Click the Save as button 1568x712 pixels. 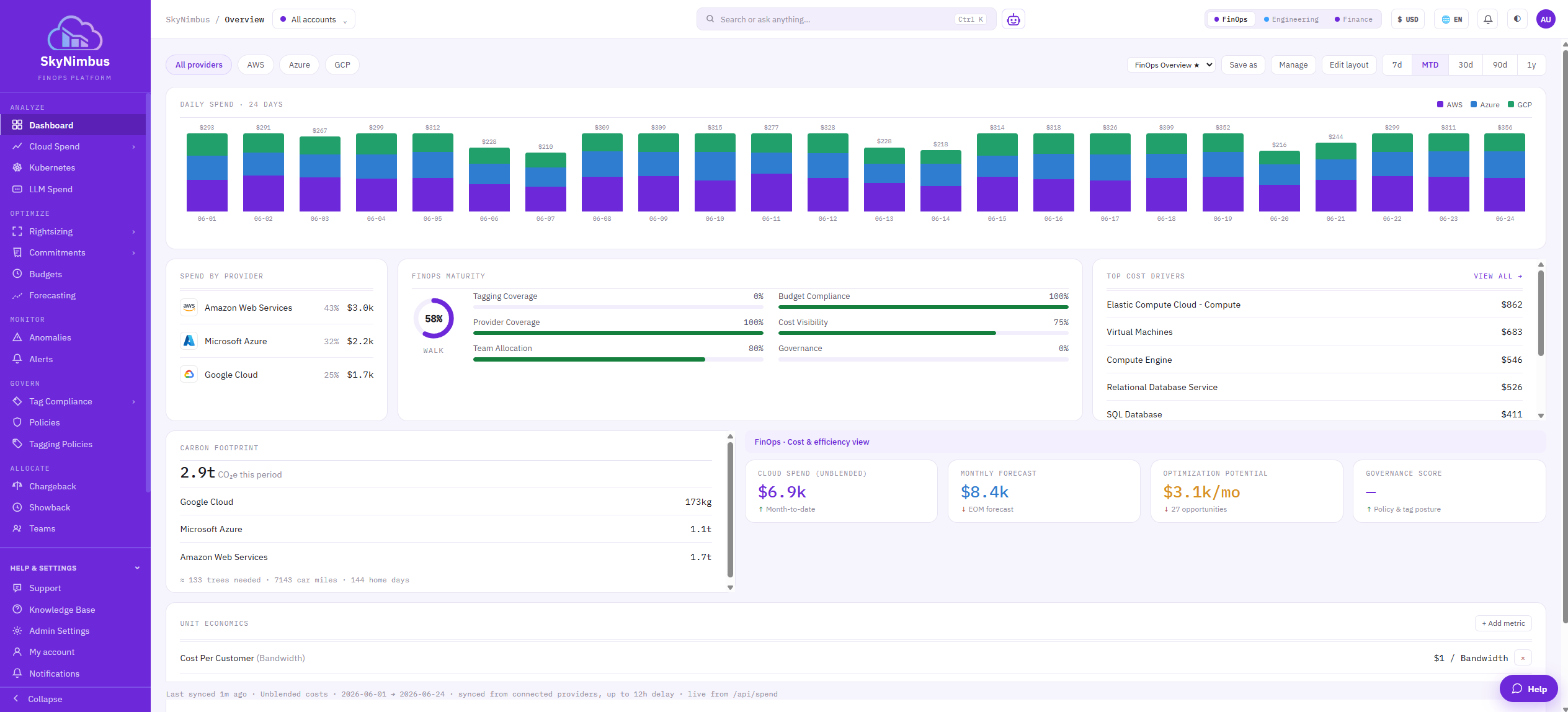1243,65
